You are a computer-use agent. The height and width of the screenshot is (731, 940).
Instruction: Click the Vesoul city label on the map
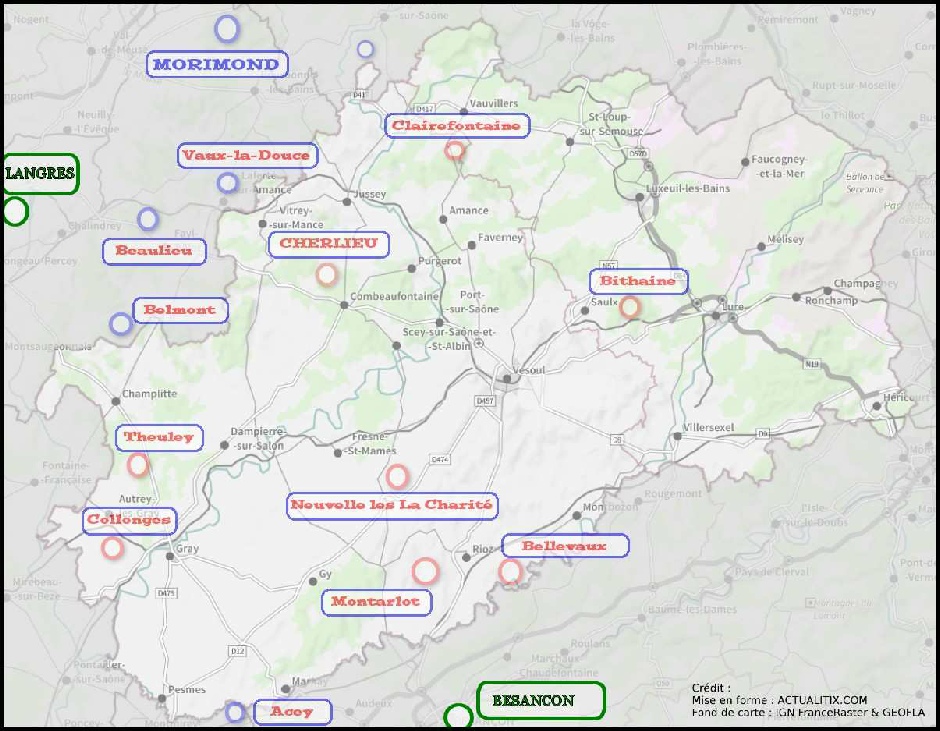coord(528,370)
